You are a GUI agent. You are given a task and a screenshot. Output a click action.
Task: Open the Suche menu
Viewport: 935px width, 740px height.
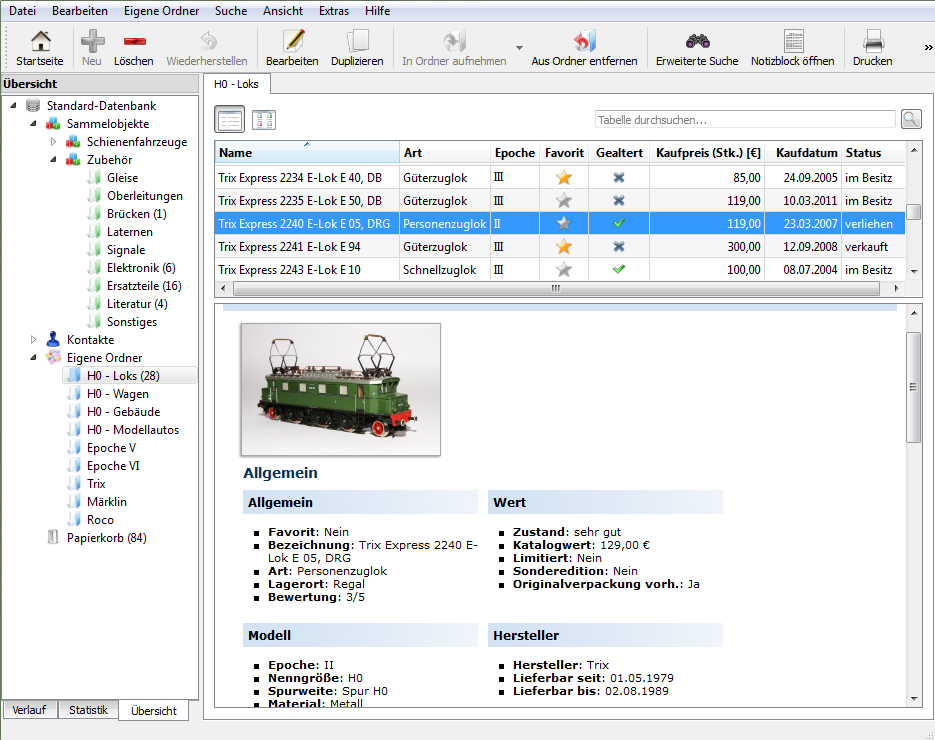click(x=231, y=11)
